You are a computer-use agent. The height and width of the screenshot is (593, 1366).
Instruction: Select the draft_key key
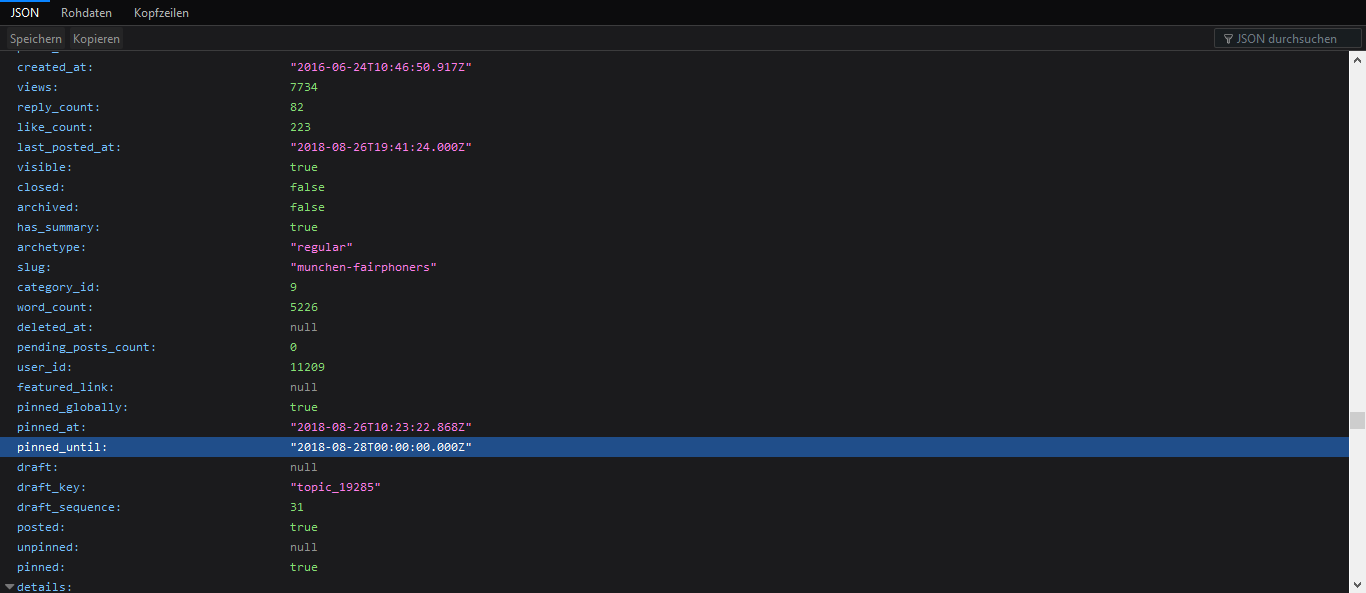(51, 487)
